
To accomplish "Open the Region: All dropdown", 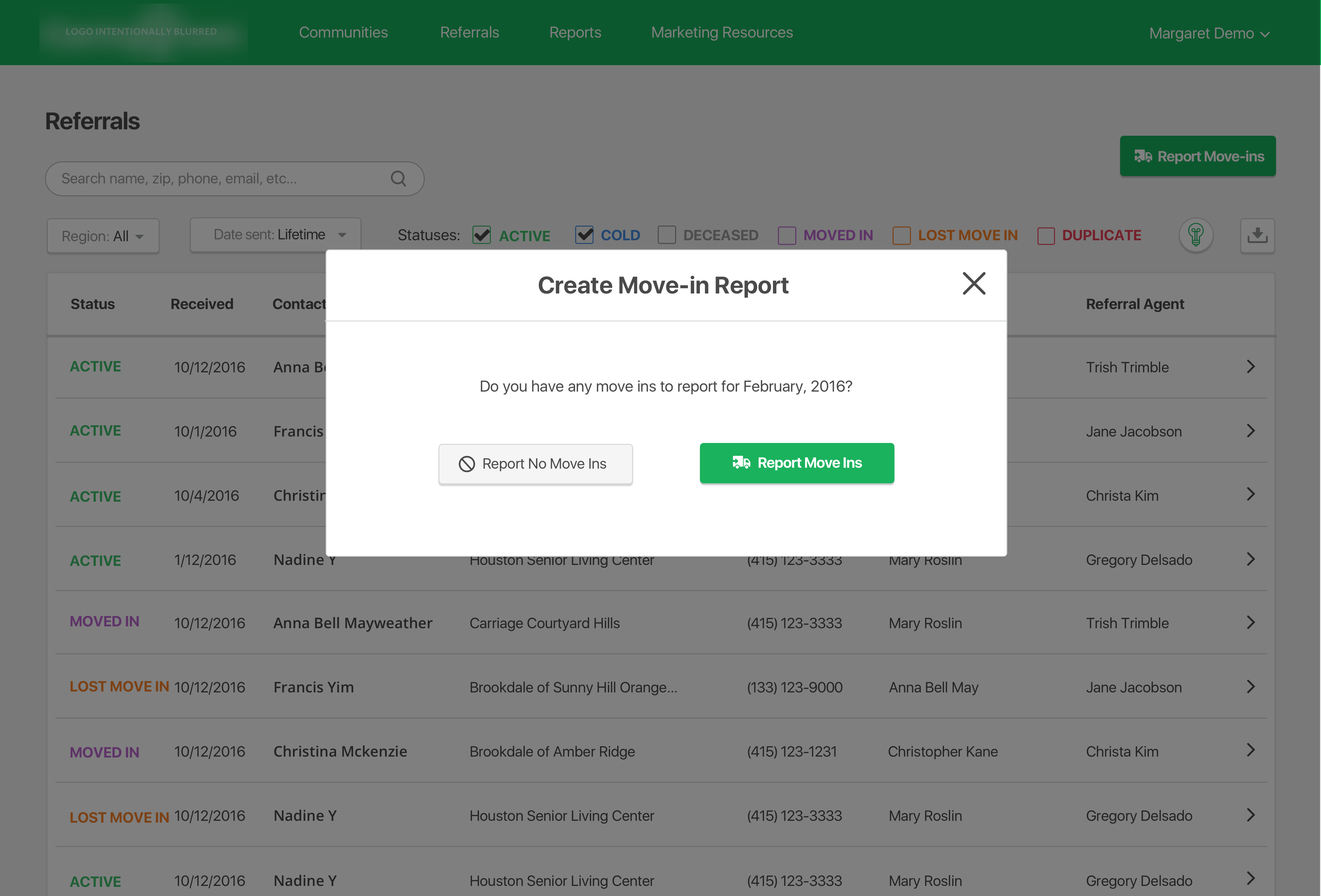I will pos(103,236).
